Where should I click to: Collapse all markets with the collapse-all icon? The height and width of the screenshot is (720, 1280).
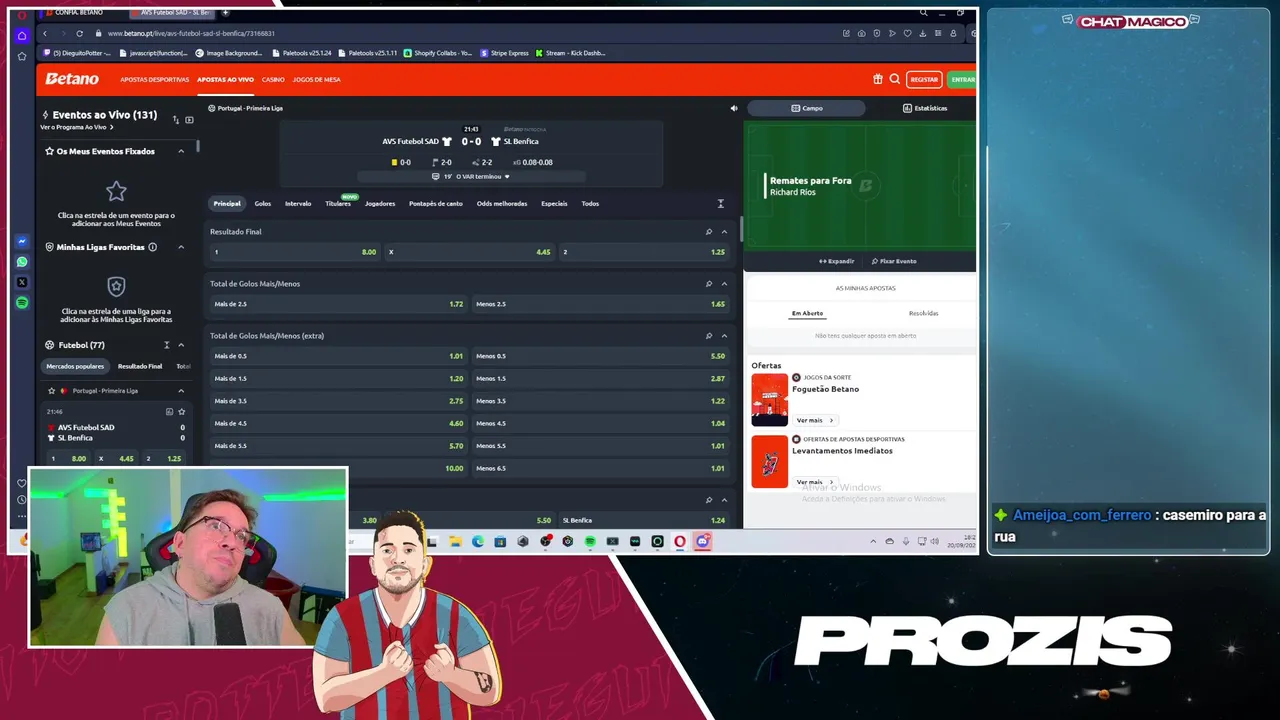tap(720, 204)
